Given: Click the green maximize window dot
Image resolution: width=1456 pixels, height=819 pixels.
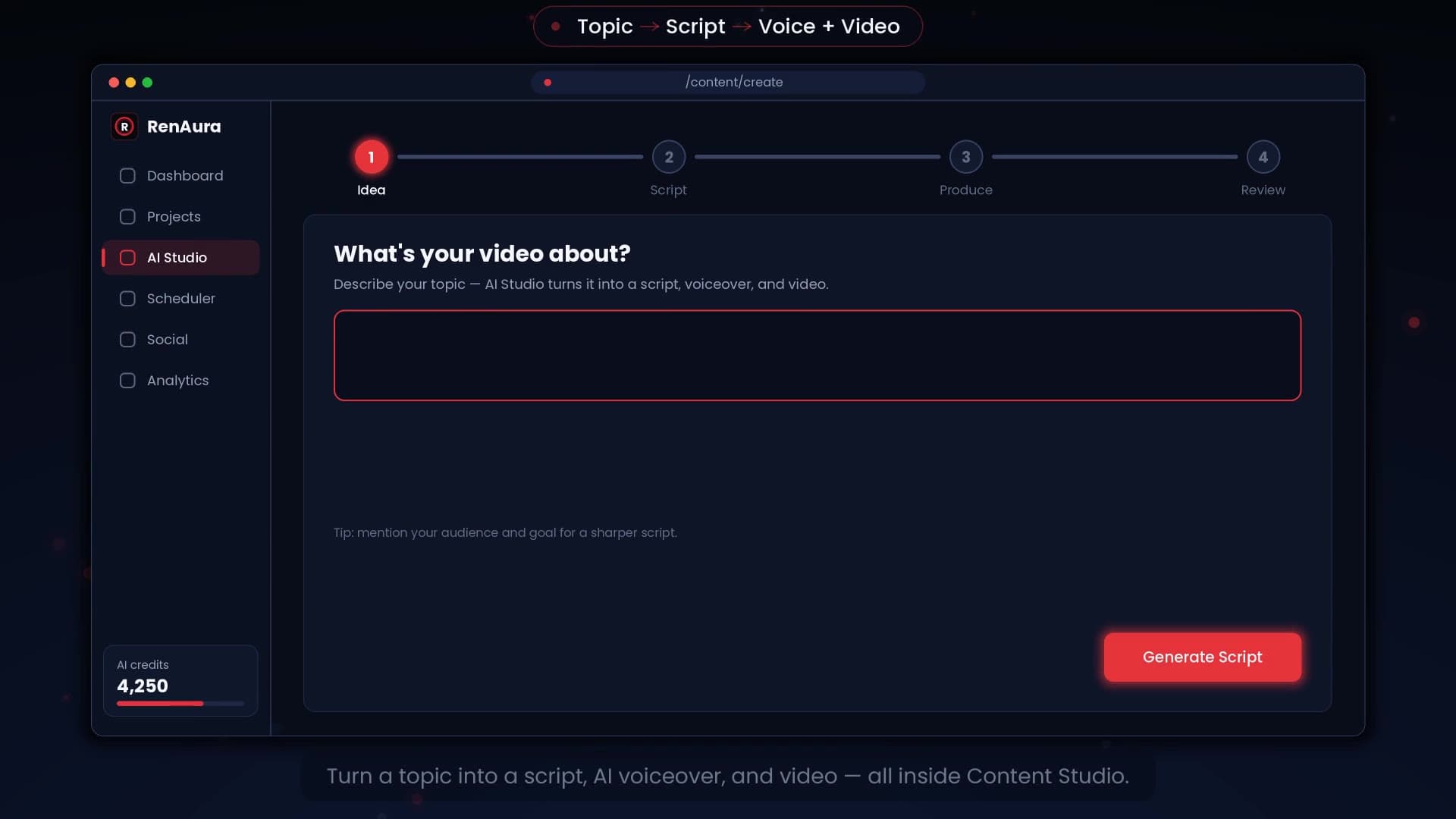Looking at the screenshot, I should 147,83.
